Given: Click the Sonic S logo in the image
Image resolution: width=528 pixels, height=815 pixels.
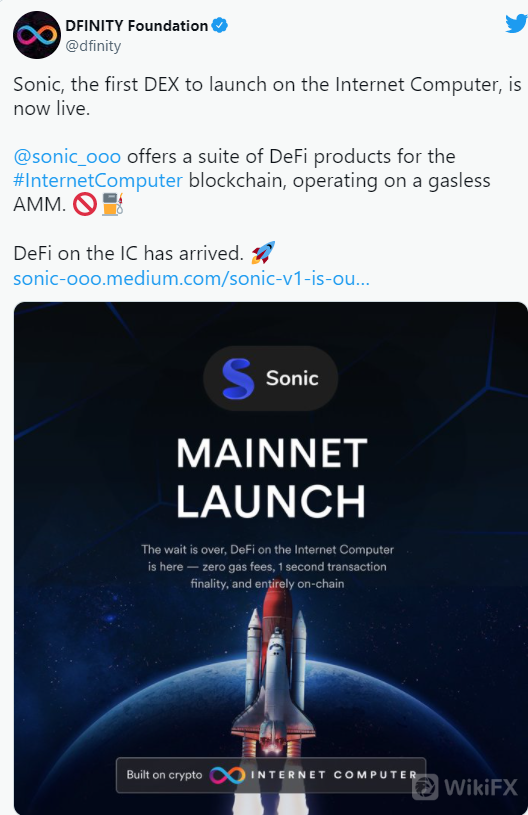Looking at the screenshot, I should [238, 378].
